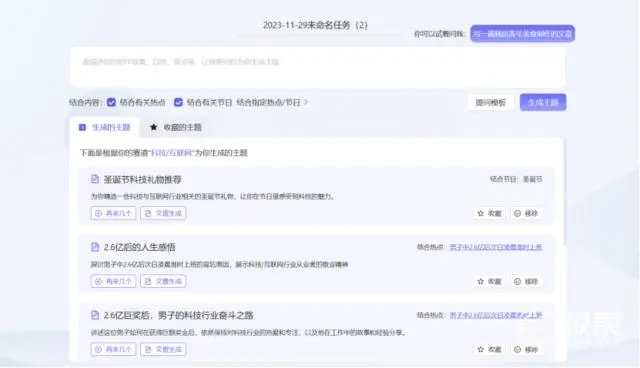
Task: Click the 生成主题 button
Action: pos(543,102)
